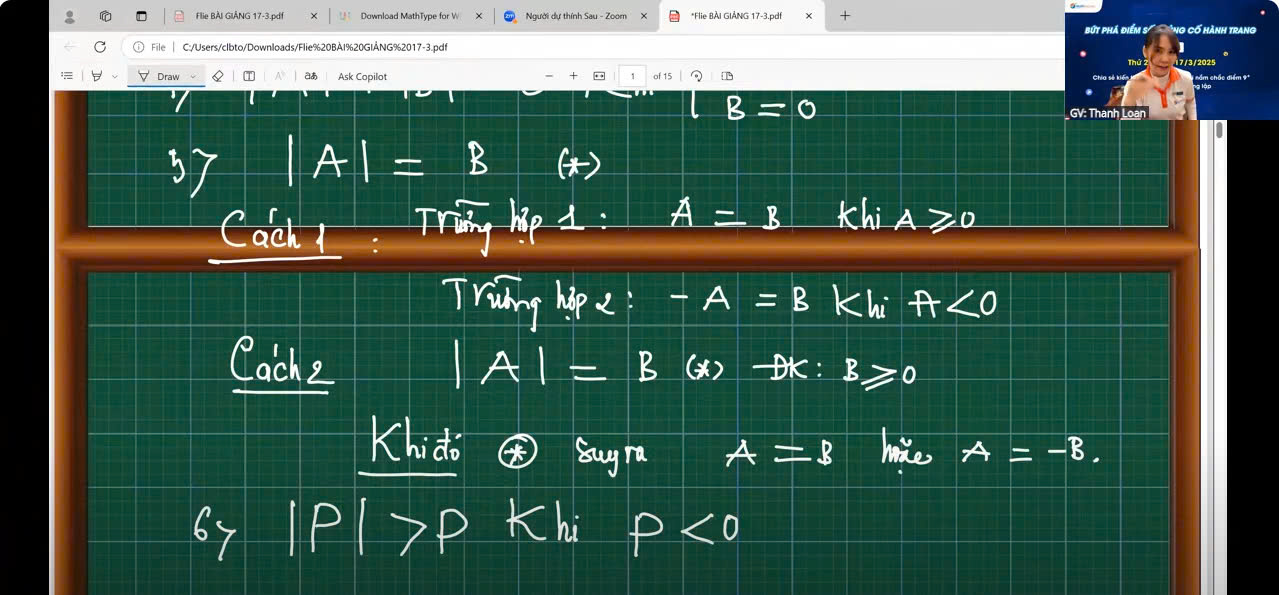
Task: Select the Erase tool
Action: [x=218, y=76]
